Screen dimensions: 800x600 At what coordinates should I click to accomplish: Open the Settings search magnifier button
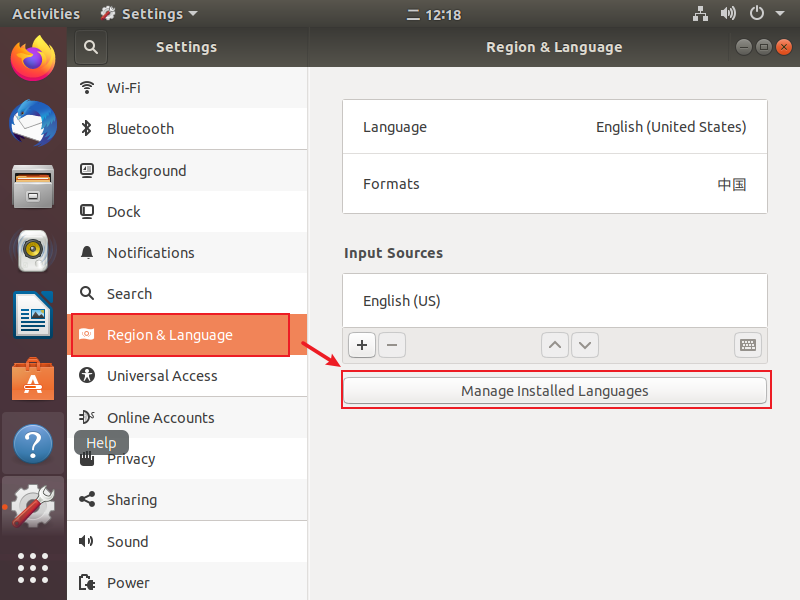pos(91,47)
